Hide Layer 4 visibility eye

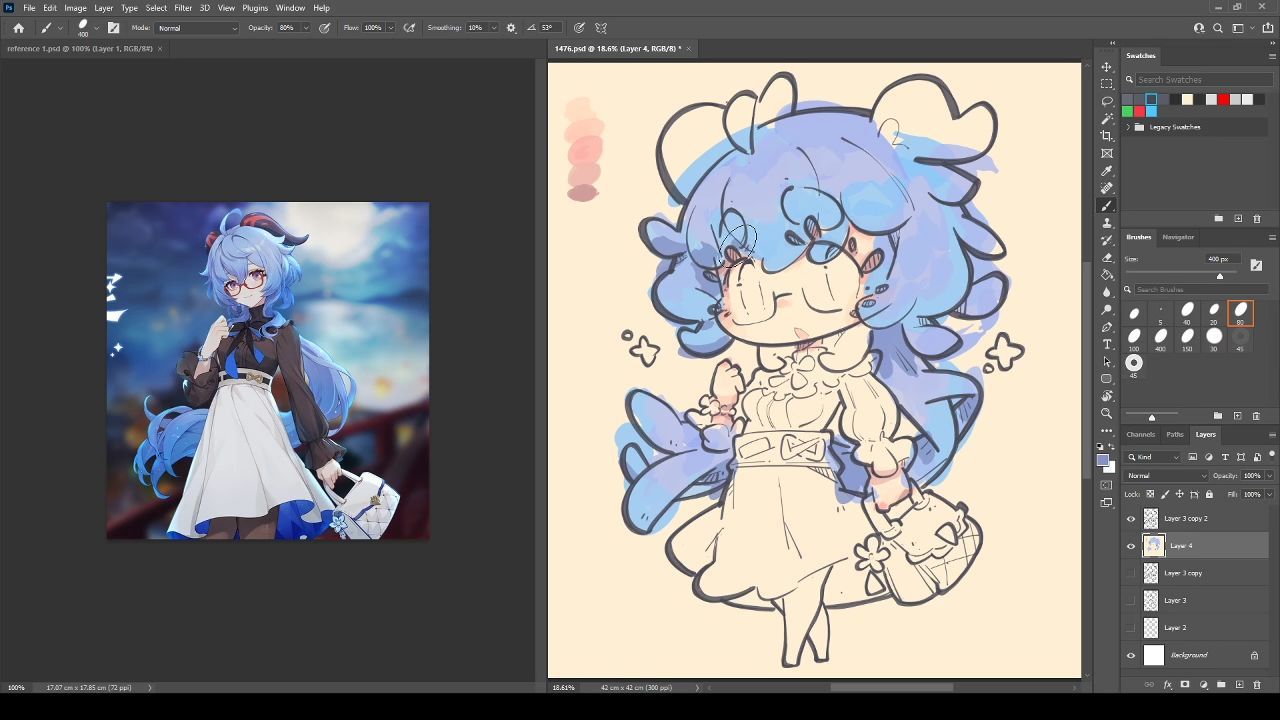(x=1131, y=546)
